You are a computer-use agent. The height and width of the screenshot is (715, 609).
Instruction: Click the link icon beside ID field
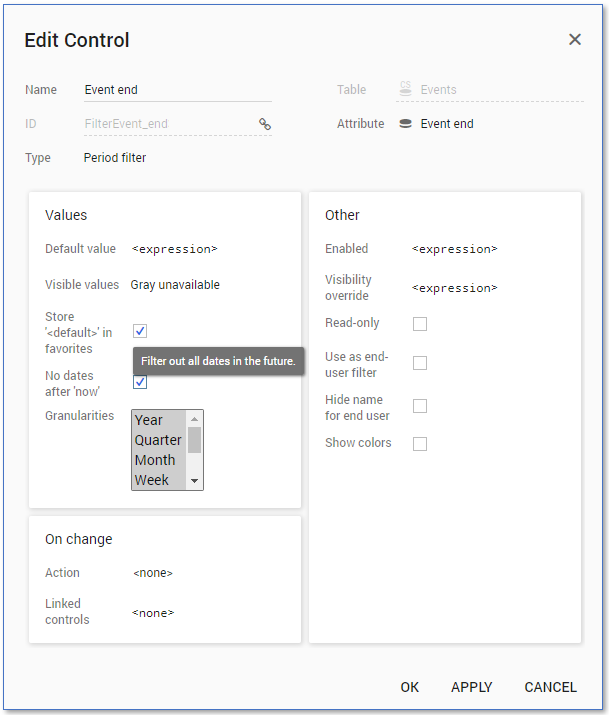coord(265,124)
